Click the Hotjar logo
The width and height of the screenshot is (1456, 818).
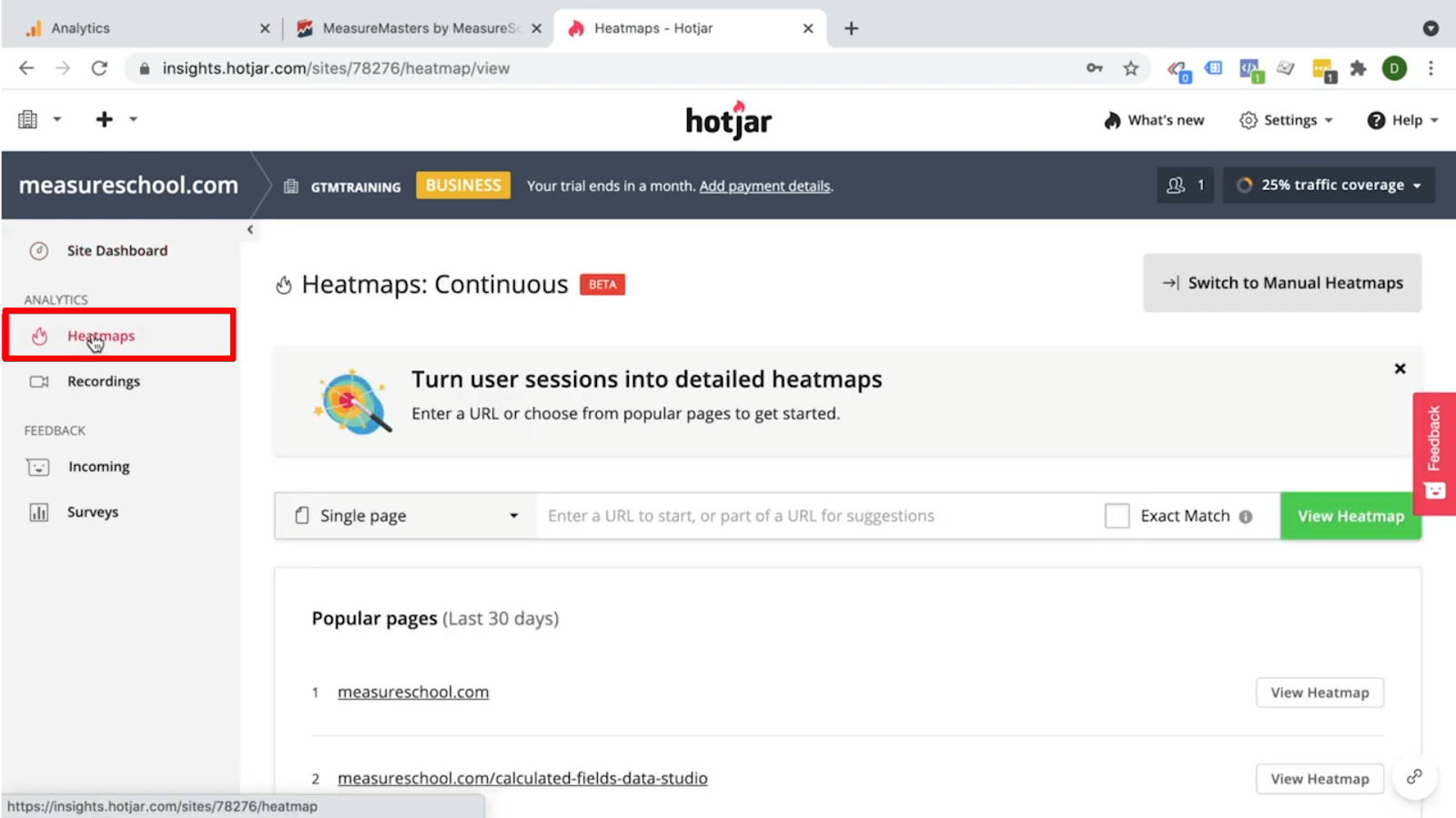pos(728,119)
